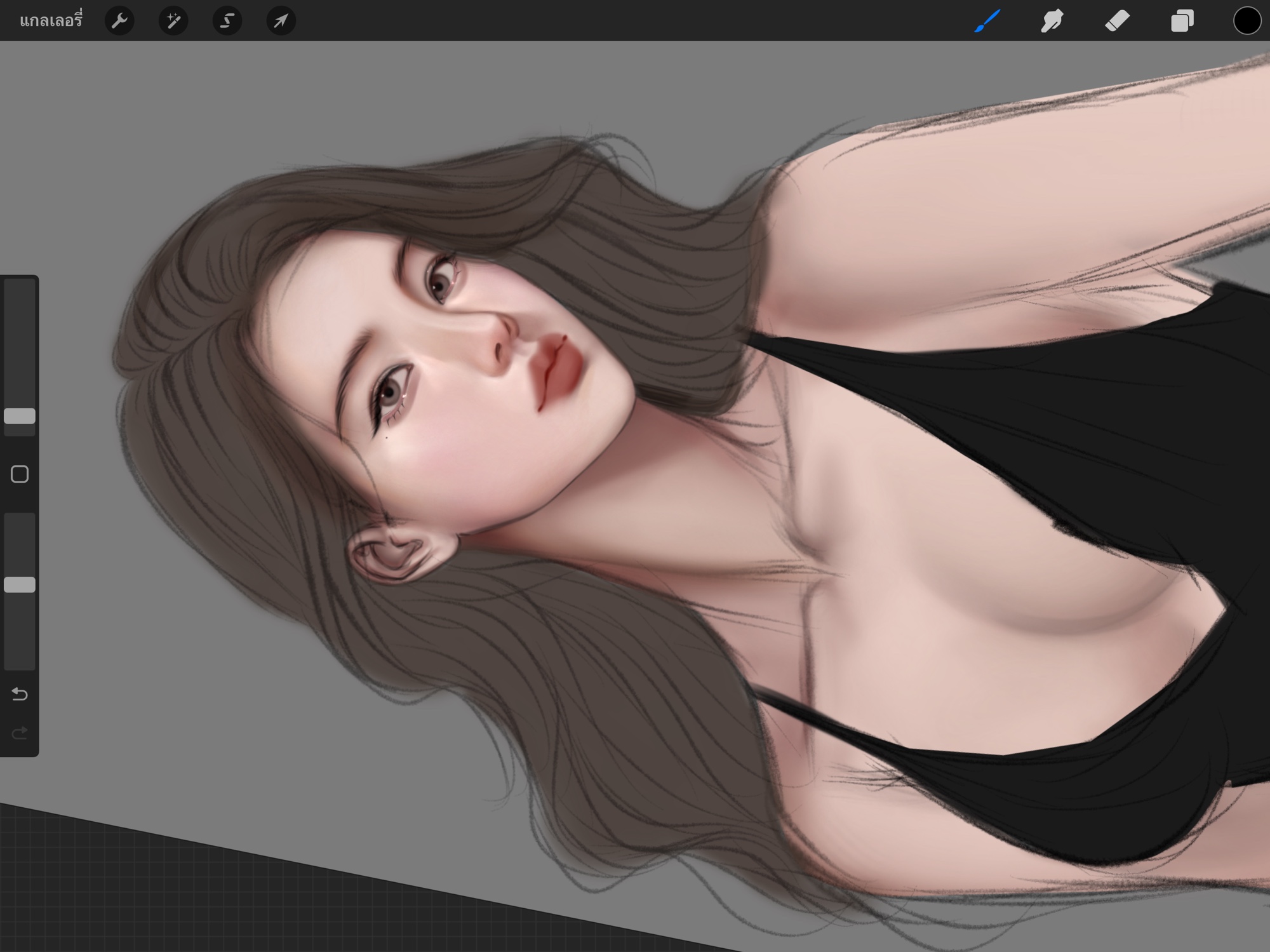Screen dimensions: 1270x952
Task: Click the Redo arrow in sidebar
Action: pos(20,734)
